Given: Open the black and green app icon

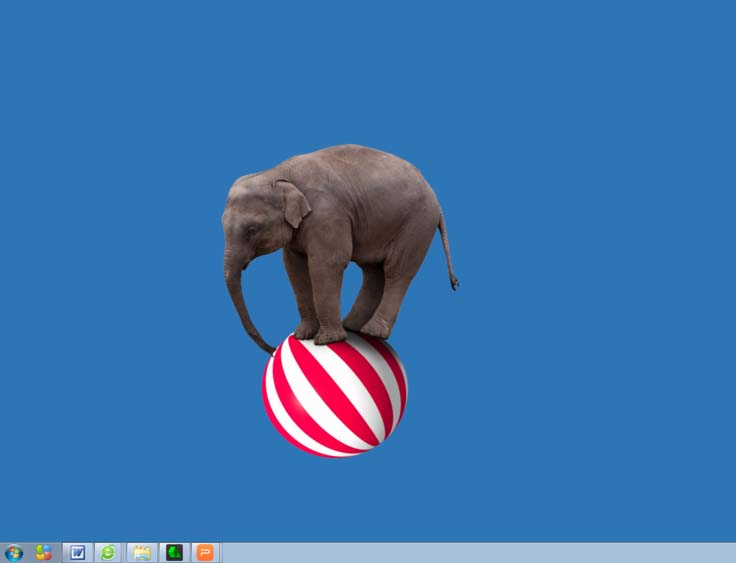Looking at the screenshot, I should [174, 553].
